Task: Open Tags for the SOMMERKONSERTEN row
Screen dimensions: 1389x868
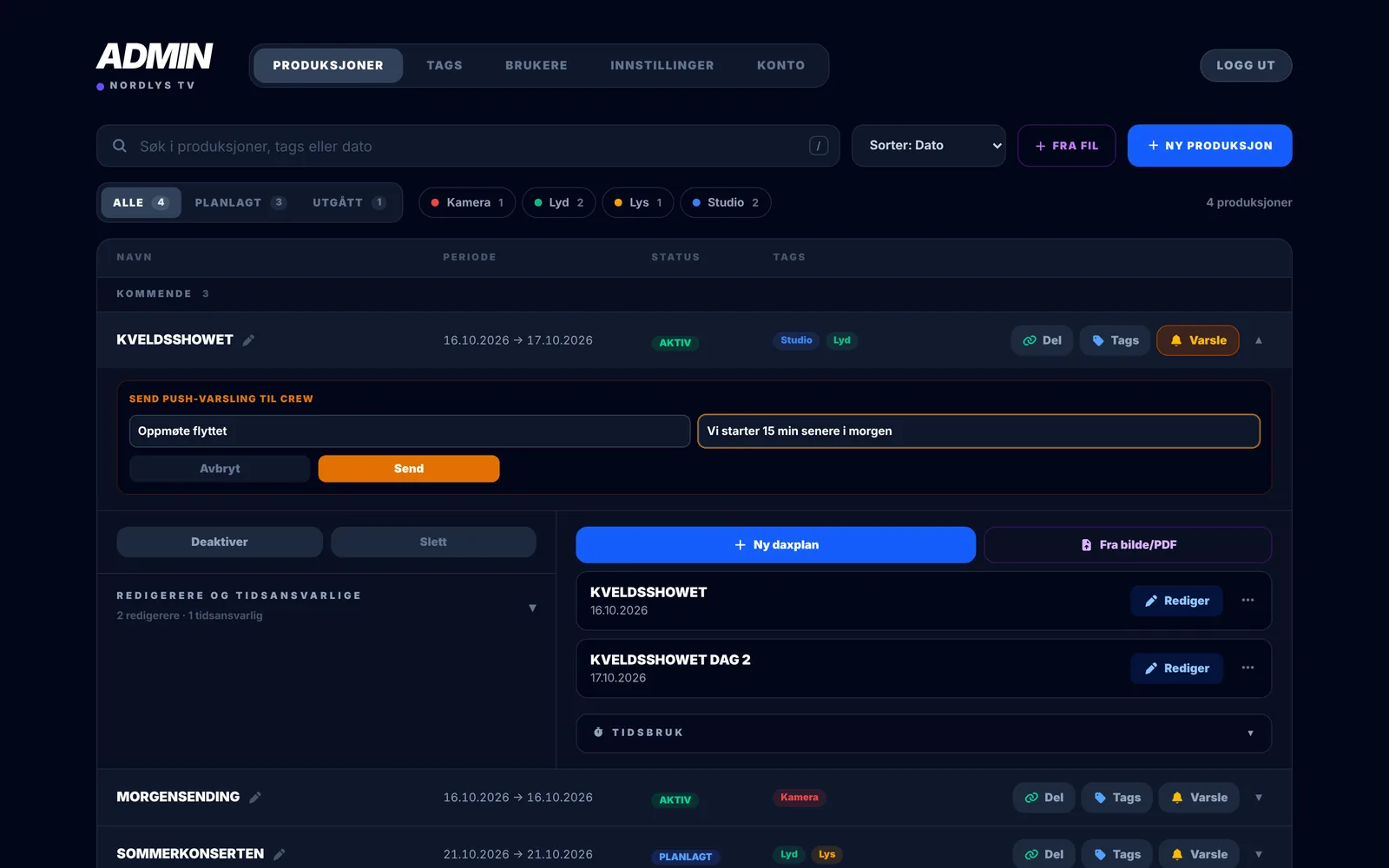Action: pos(1117,854)
